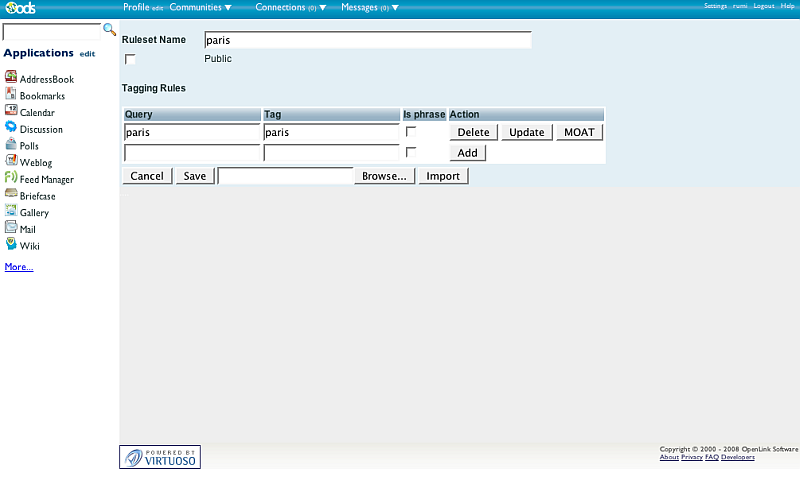
Task: Click the Calendar icon in Applications
Action: point(11,112)
